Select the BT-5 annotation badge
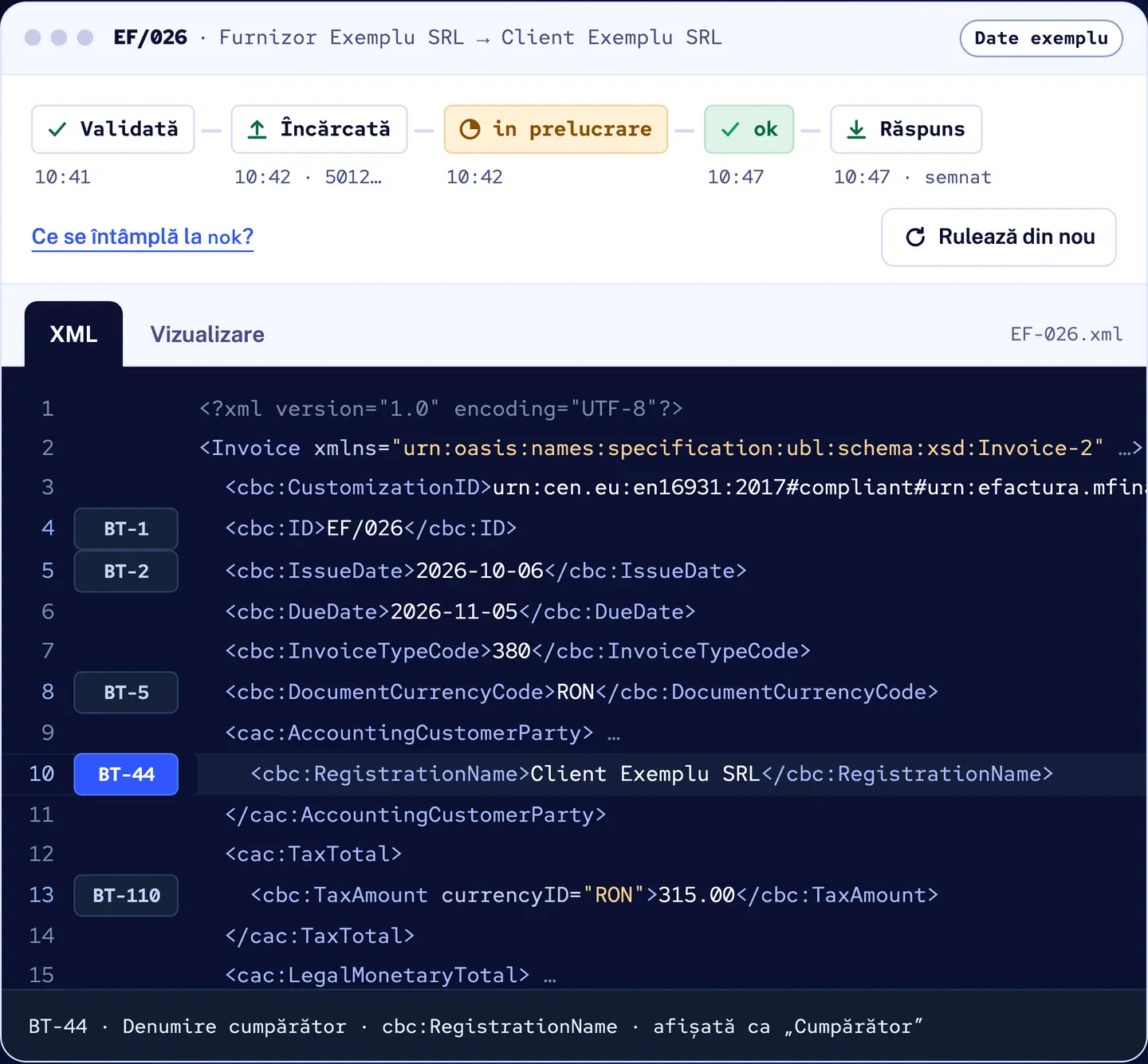 [x=126, y=693]
